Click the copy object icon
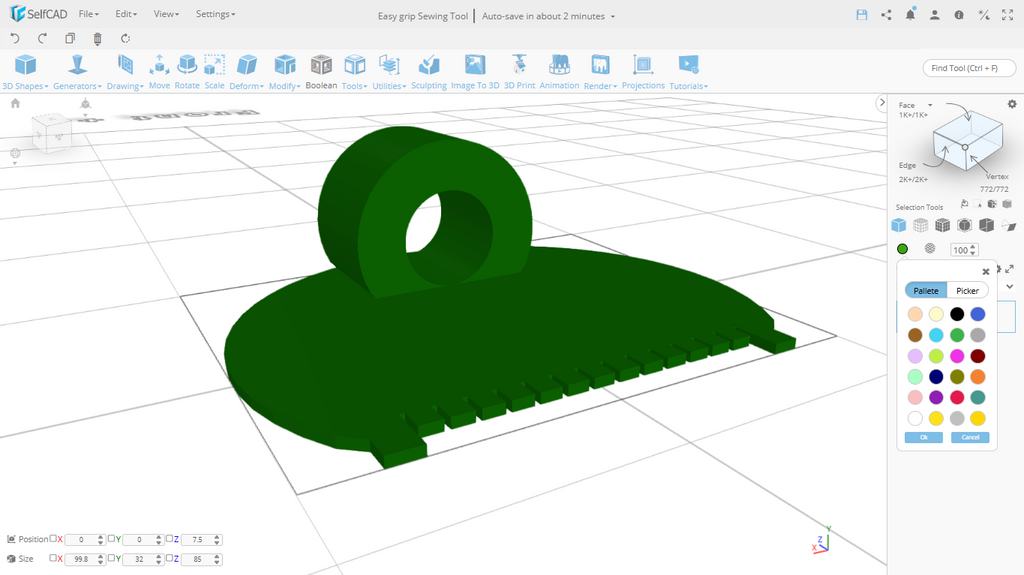The image size is (1024, 575). [x=70, y=39]
